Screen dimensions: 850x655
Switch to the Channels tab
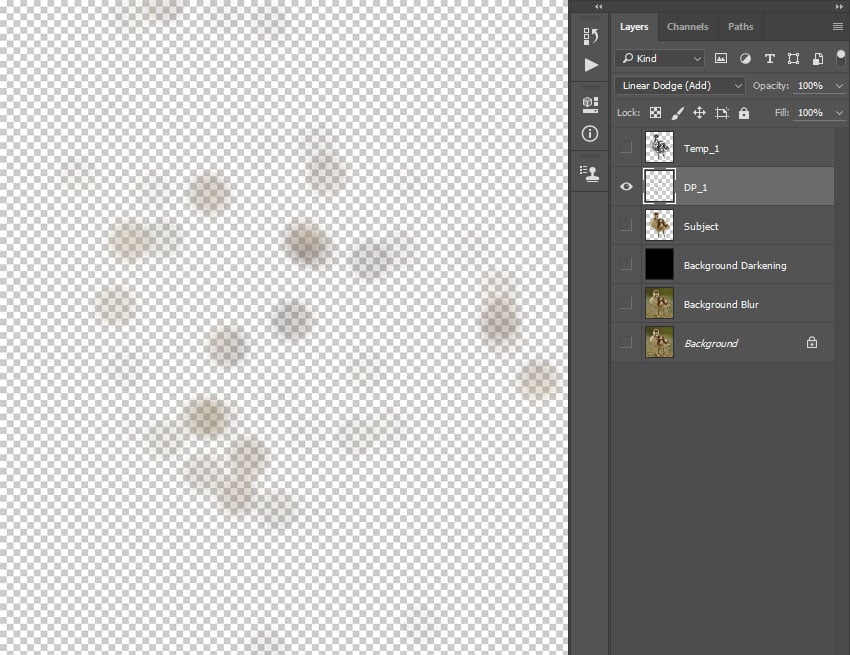688,26
